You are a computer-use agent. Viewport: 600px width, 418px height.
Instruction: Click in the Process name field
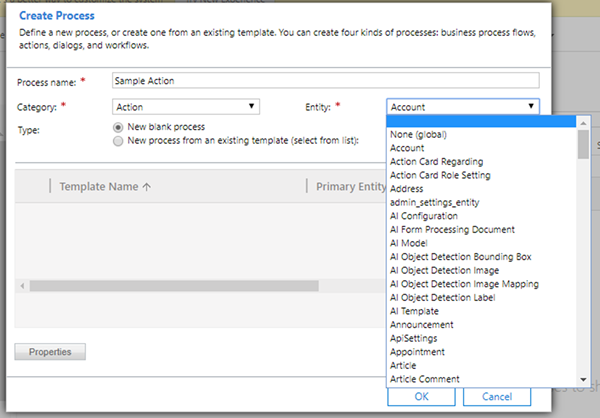pos(326,80)
